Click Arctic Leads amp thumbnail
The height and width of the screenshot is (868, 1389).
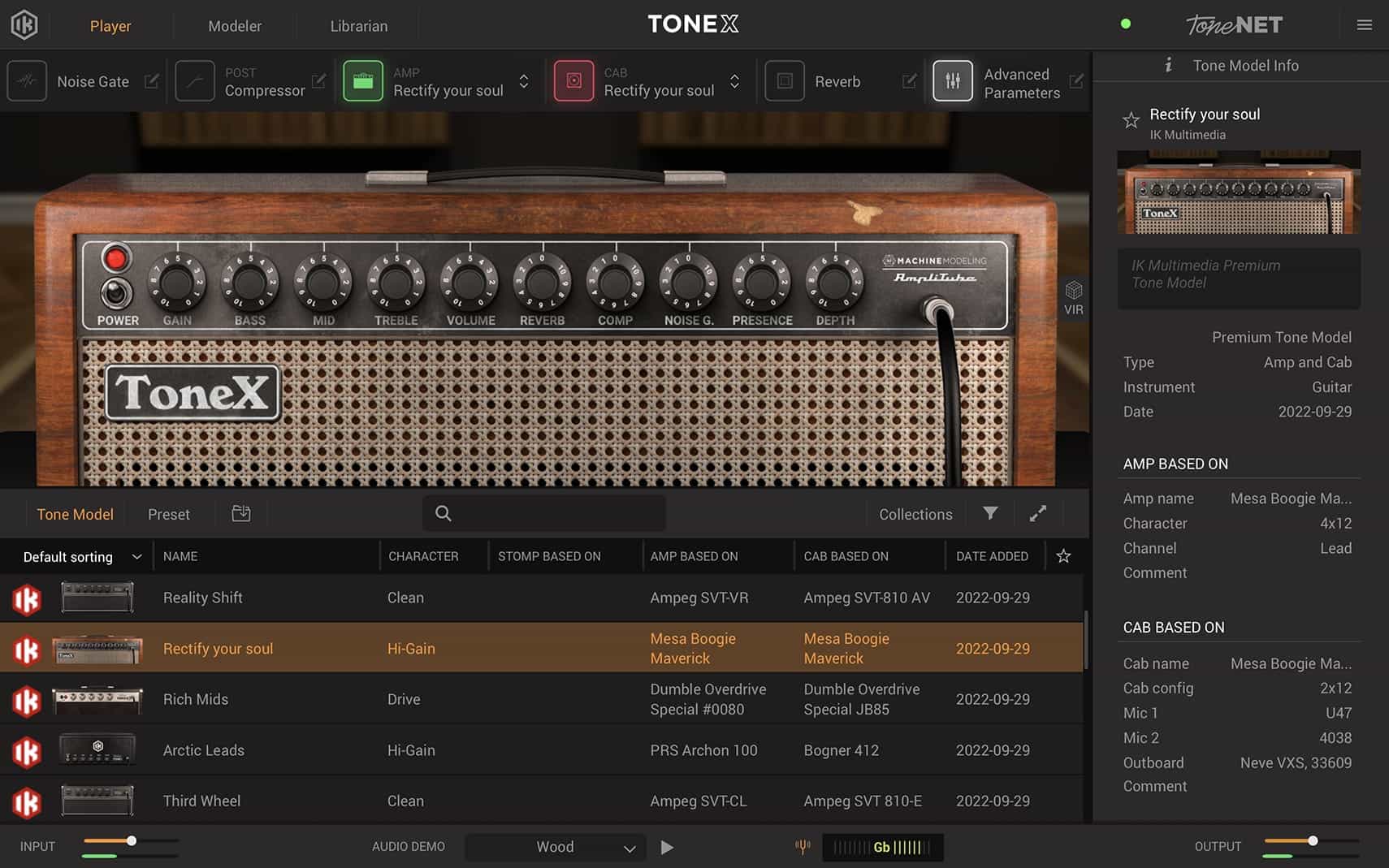point(97,749)
